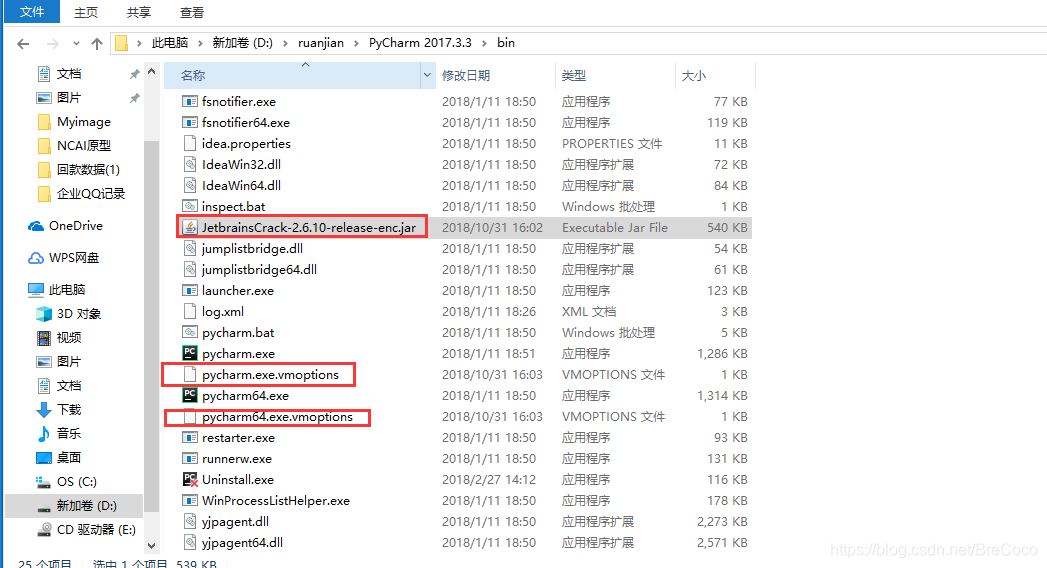Viewport: 1047px width, 568px height.
Task: Select fsnotifier.exe file icon
Action: click(x=190, y=101)
